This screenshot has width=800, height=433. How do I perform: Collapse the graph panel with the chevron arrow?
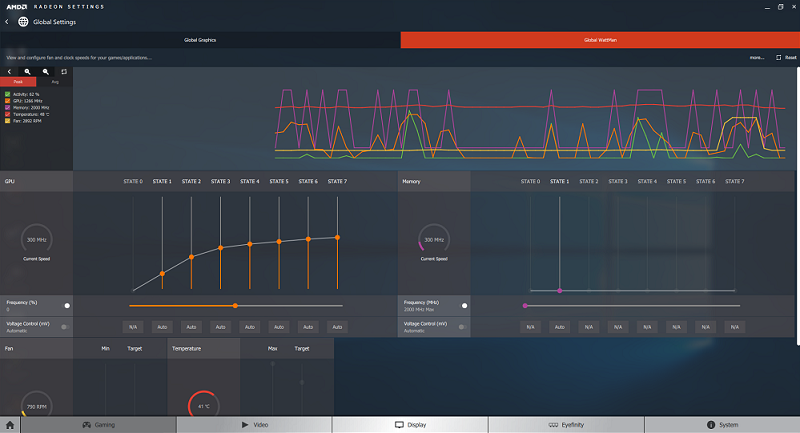pyautogui.click(x=9, y=72)
